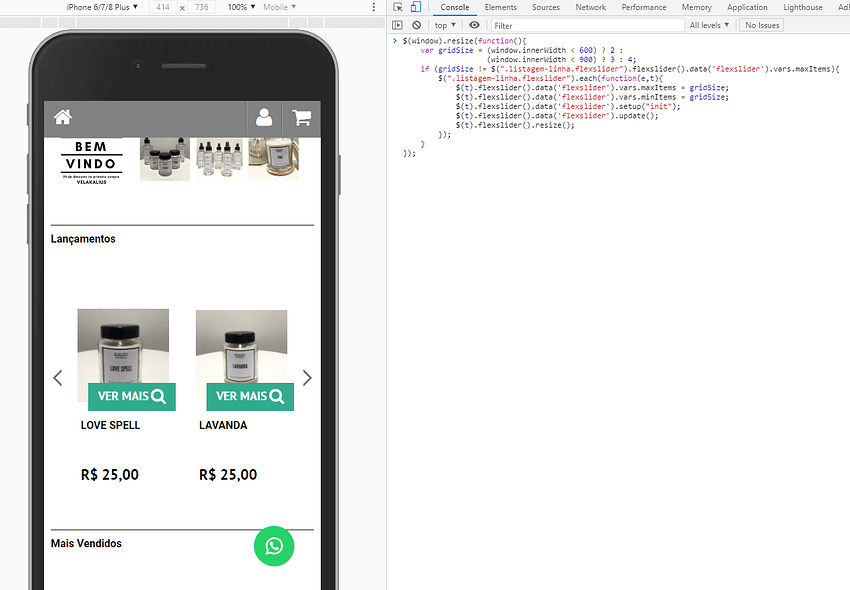Switch to the Lighthouse tab
This screenshot has width=850, height=590.
tap(802, 7)
